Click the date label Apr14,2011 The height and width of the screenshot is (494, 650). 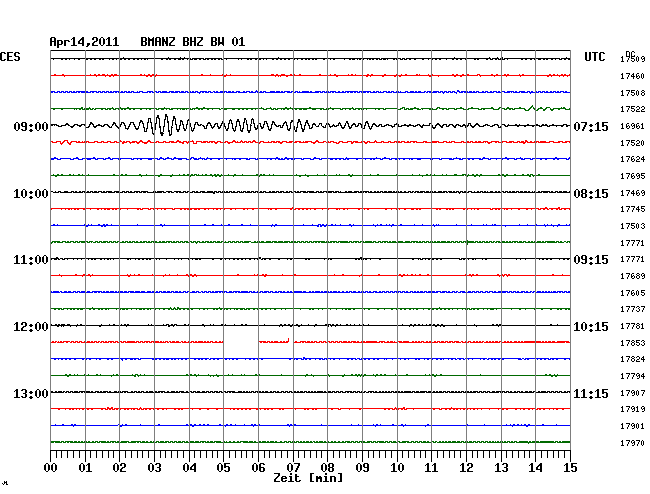tap(84, 42)
